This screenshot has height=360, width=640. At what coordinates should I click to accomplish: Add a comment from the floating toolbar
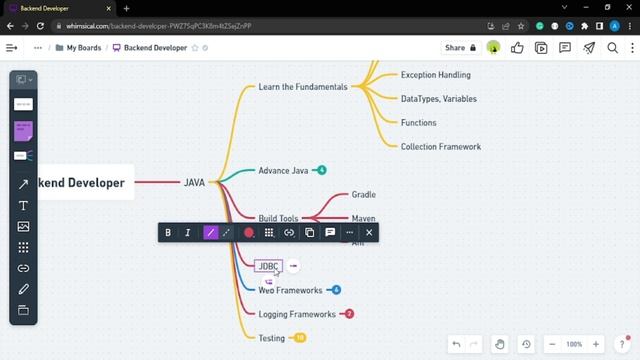pyautogui.click(x=330, y=233)
